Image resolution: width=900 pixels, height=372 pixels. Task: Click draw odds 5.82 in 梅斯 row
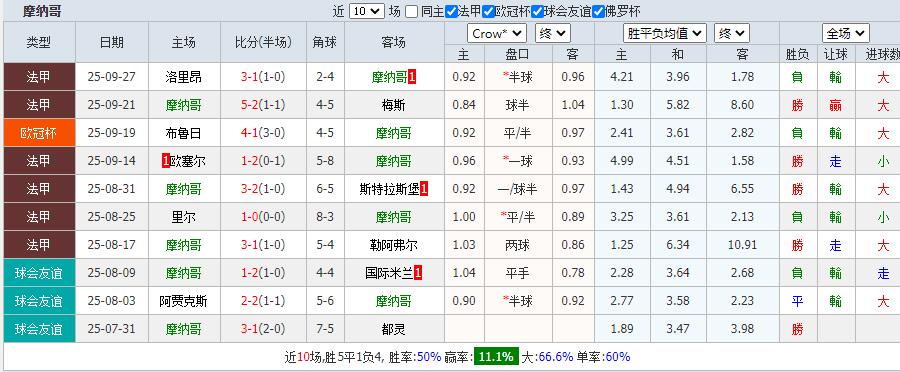coord(678,105)
